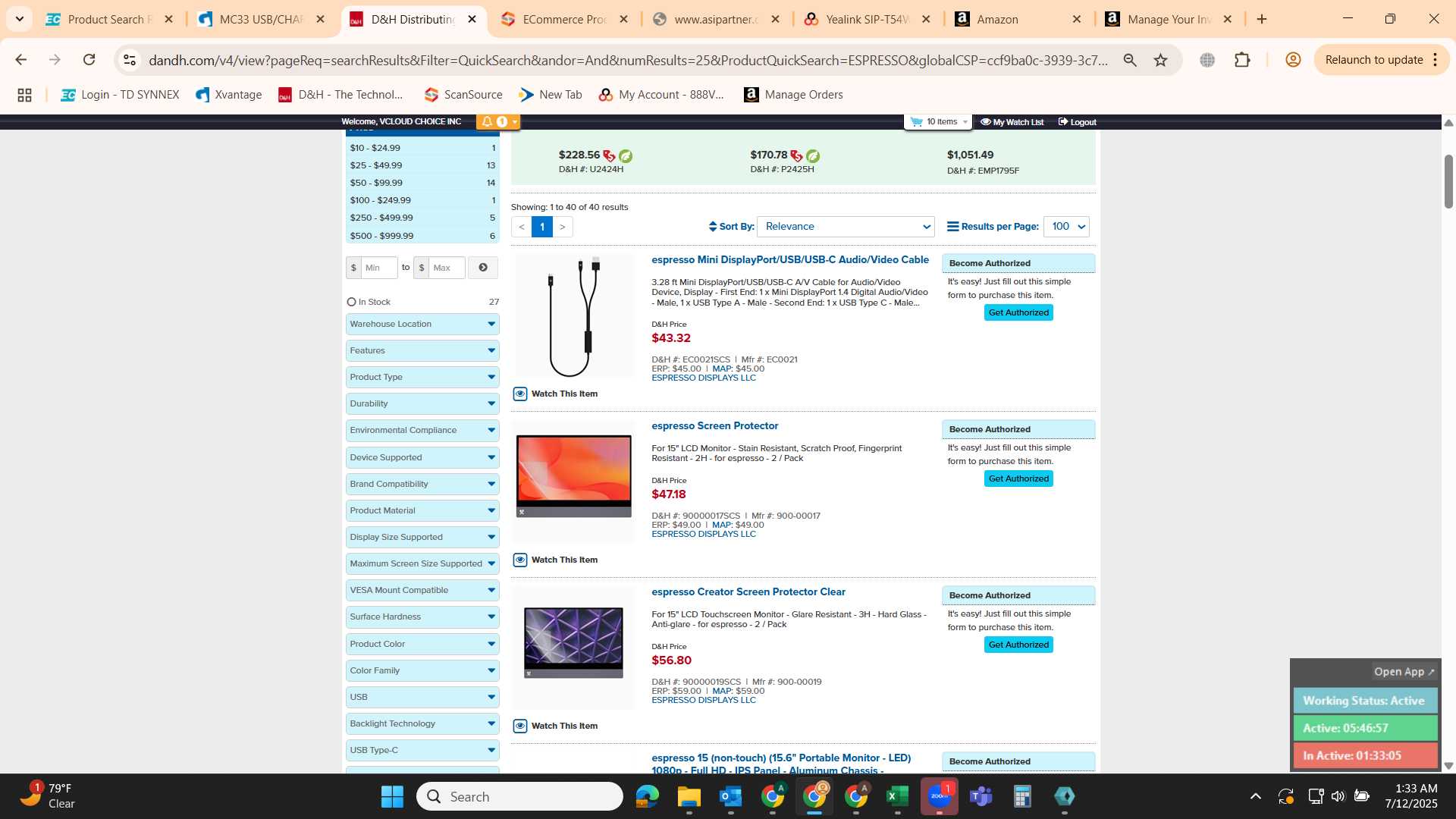Open Microsoft Edge from the taskbar
The image size is (1456, 819).
(647, 796)
